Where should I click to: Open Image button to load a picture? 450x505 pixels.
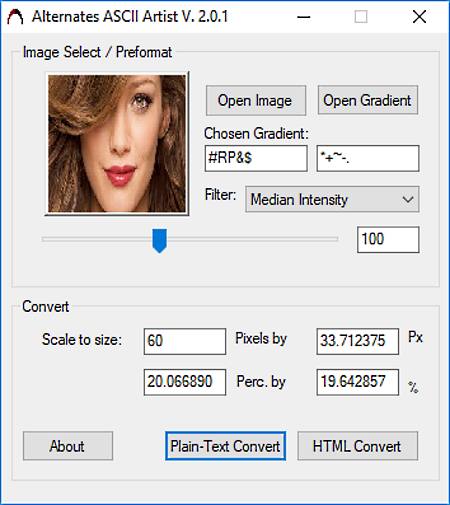tap(256, 101)
